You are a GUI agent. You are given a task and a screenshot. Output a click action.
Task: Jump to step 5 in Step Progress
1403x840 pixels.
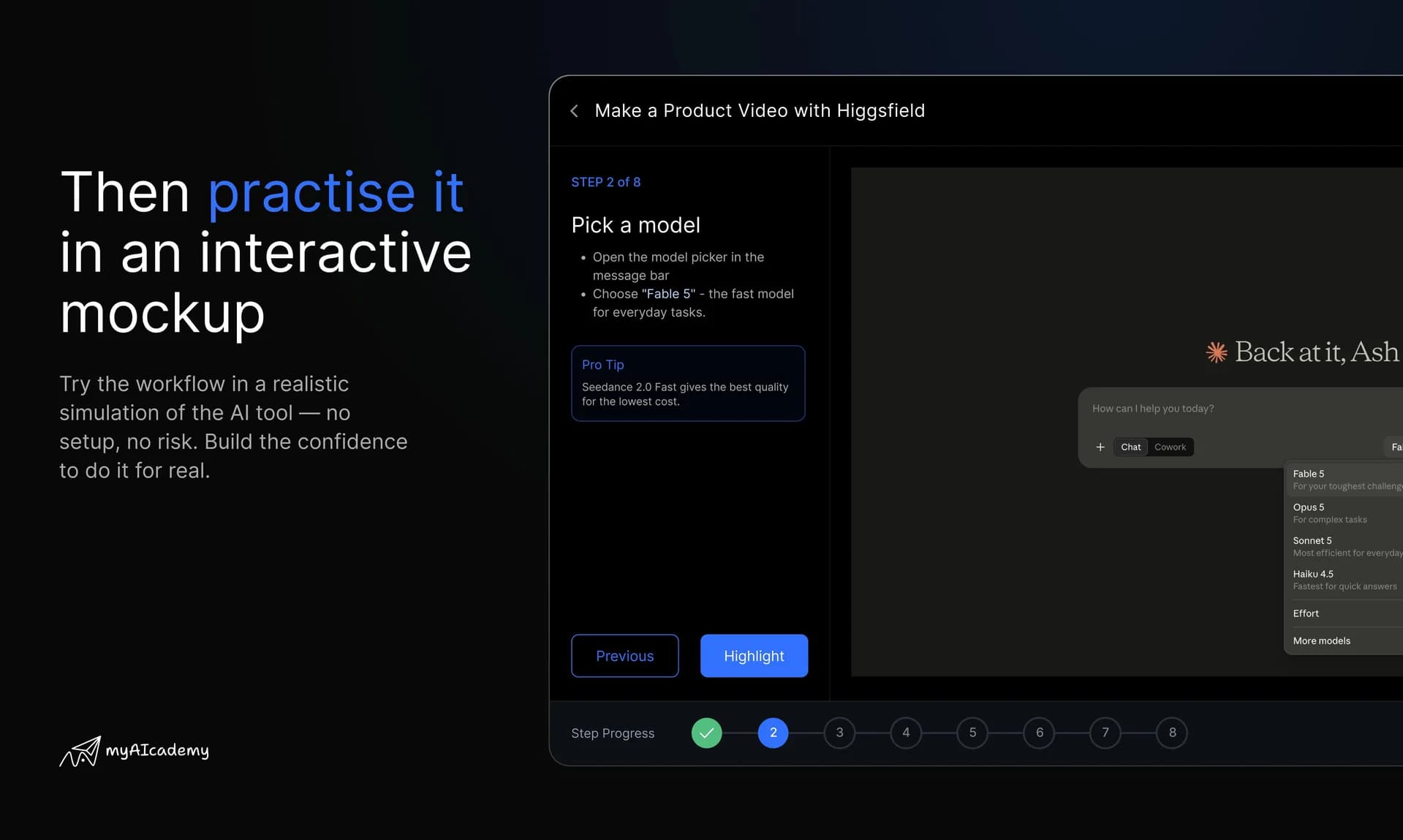(x=972, y=733)
